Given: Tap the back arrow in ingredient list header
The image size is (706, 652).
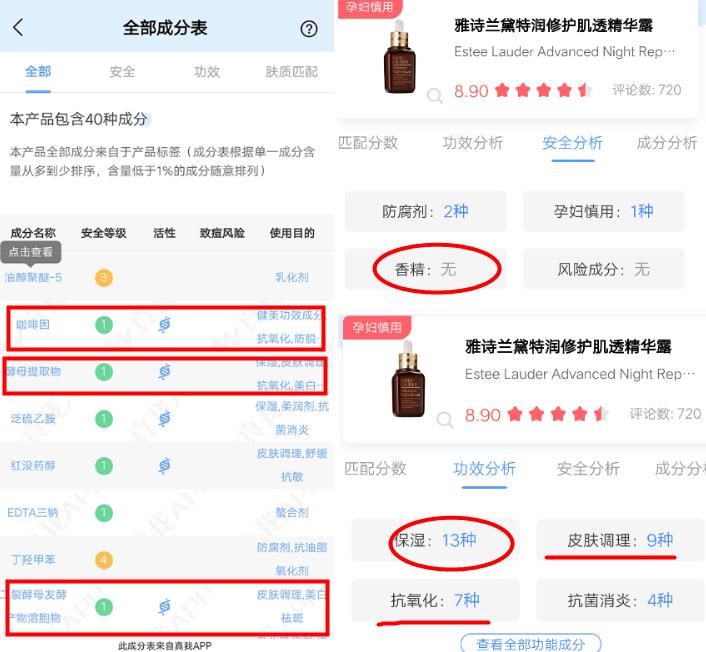Looking at the screenshot, I should point(18,28).
